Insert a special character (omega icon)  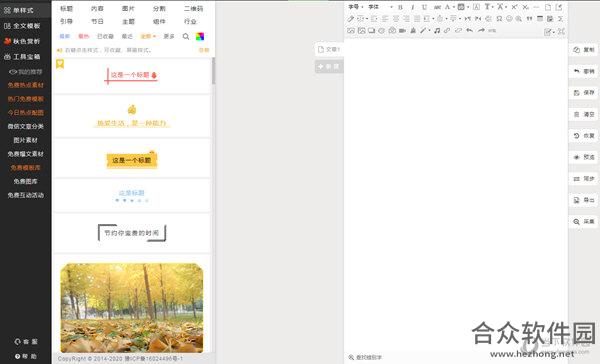click(x=499, y=18)
